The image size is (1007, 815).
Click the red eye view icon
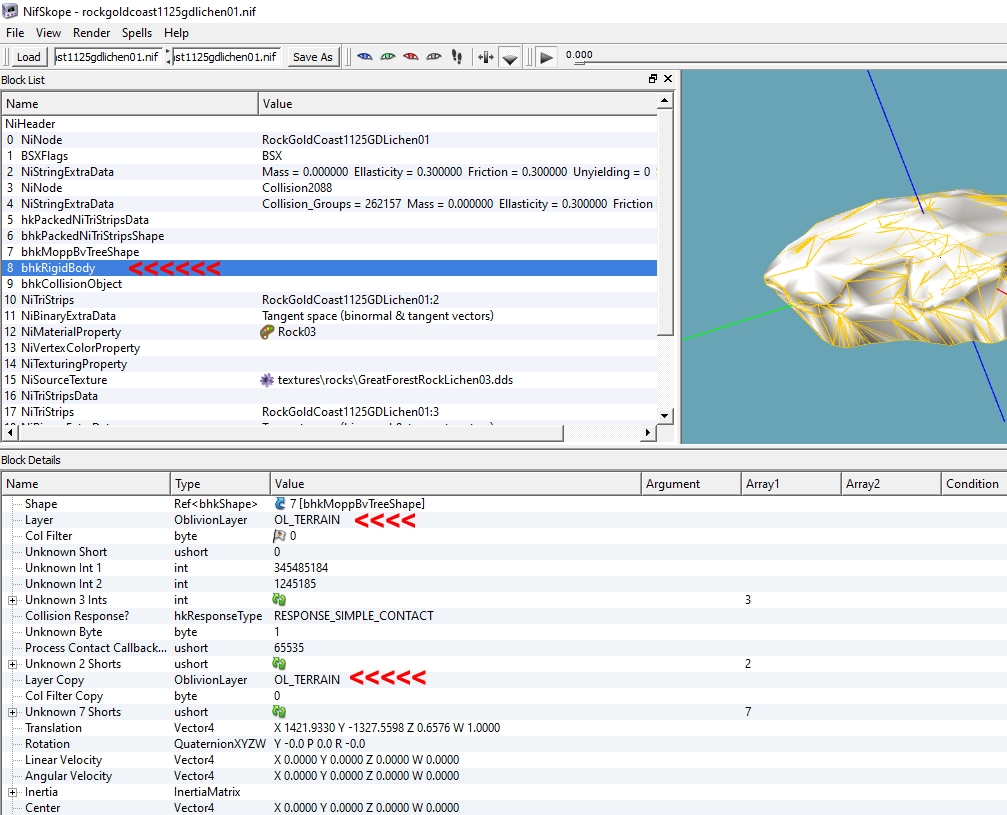tap(411, 57)
